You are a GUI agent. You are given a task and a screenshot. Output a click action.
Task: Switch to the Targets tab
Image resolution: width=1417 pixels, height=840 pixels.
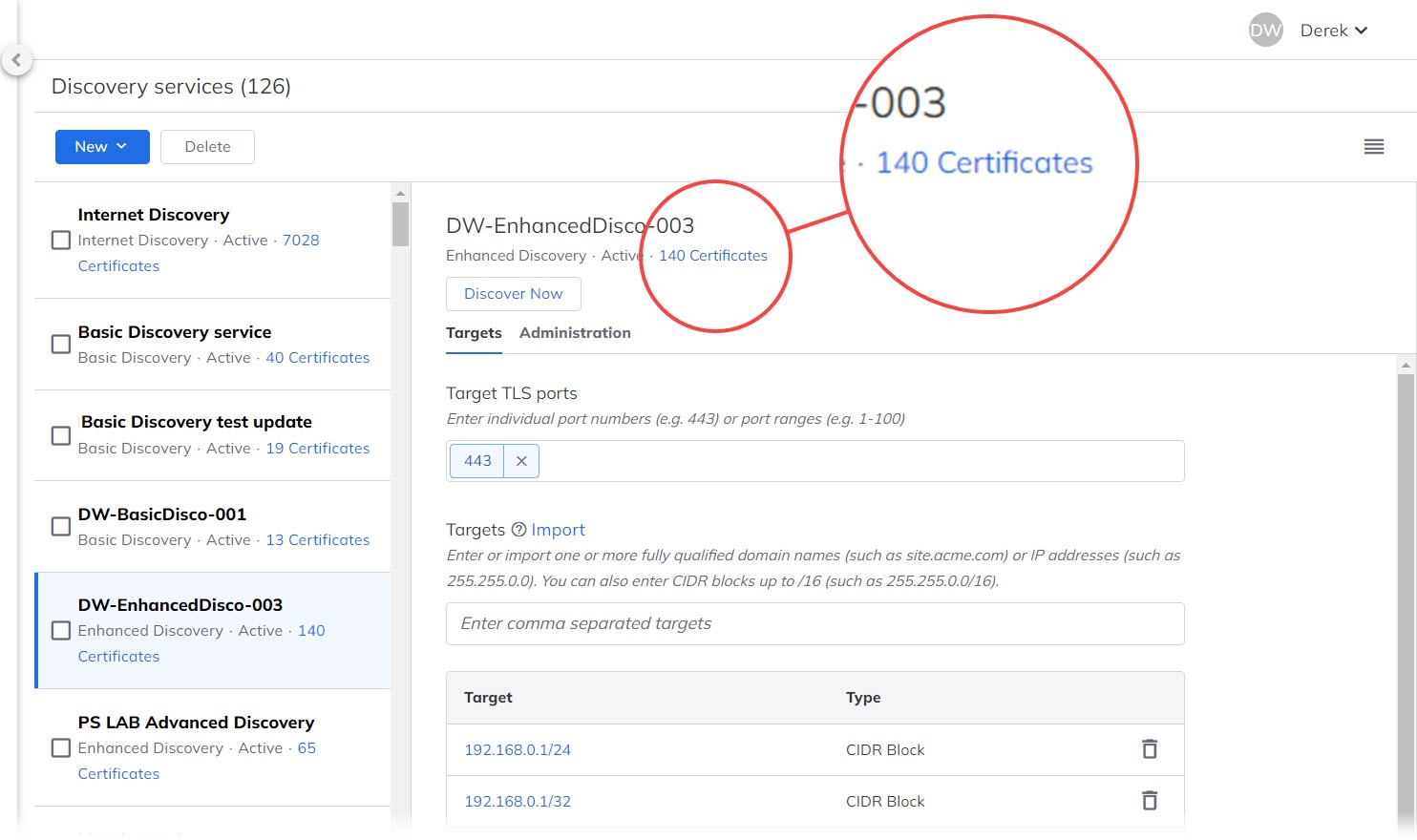pyautogui.click(x=474, y=333)
